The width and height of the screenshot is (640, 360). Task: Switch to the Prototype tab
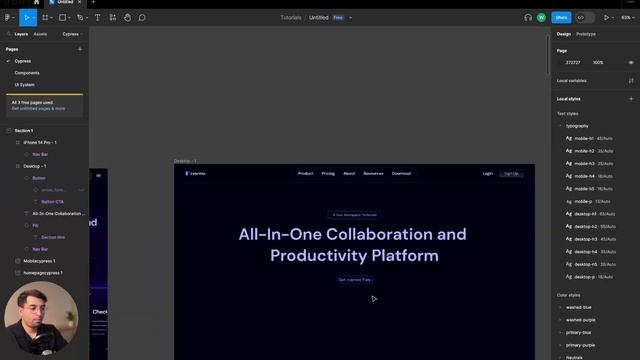[x=586, y=34]
